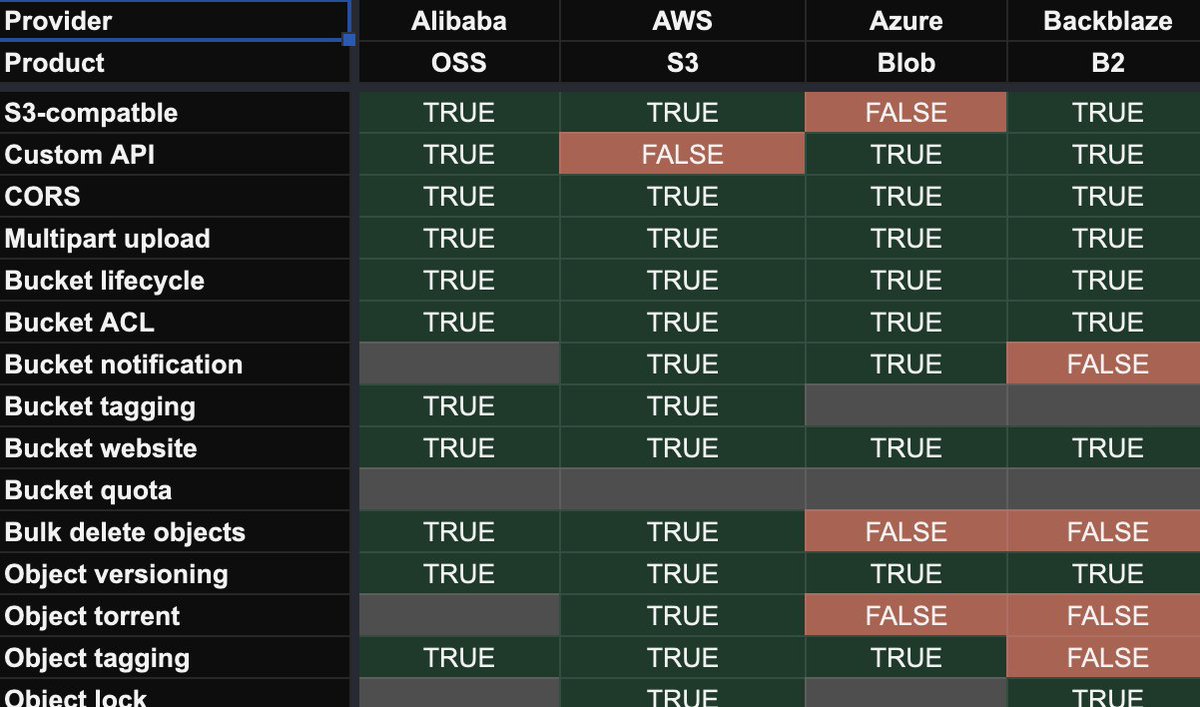Image resolution: width=1200 pixels, height=707 pixels.
Task: Select AWS's TRUE cell for Object torrent
Action: tap(682, 616)
